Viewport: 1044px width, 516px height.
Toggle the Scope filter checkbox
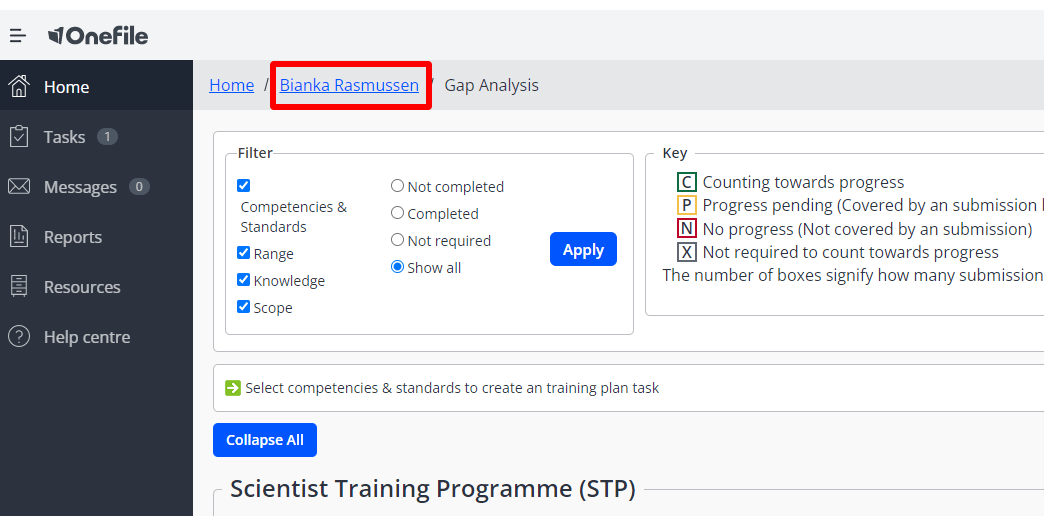(x=244, y=307)
